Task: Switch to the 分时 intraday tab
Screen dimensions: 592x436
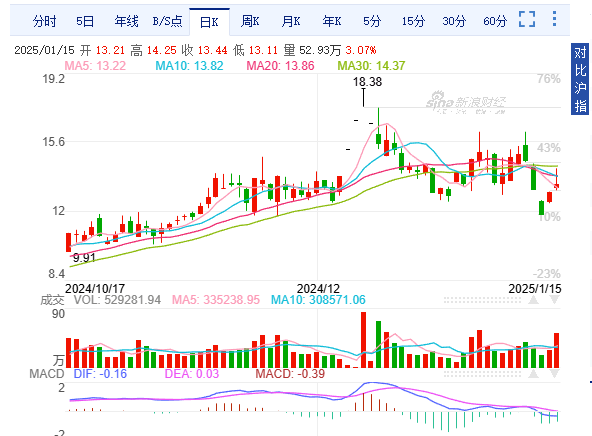Action: coord(44,21)
